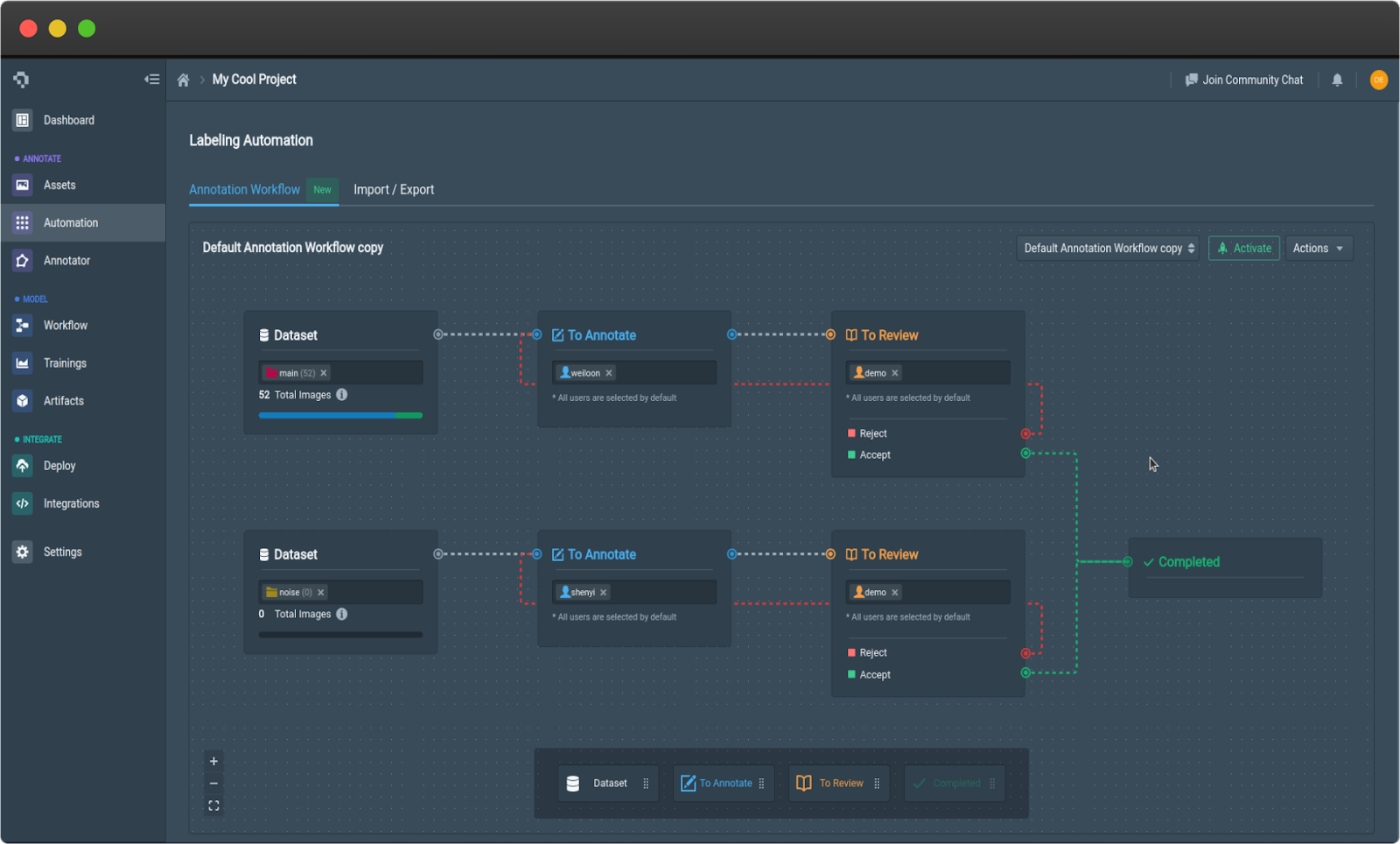Switch to the Import / Export tab
Screen dimensions: 1400x844
(394, 189)
